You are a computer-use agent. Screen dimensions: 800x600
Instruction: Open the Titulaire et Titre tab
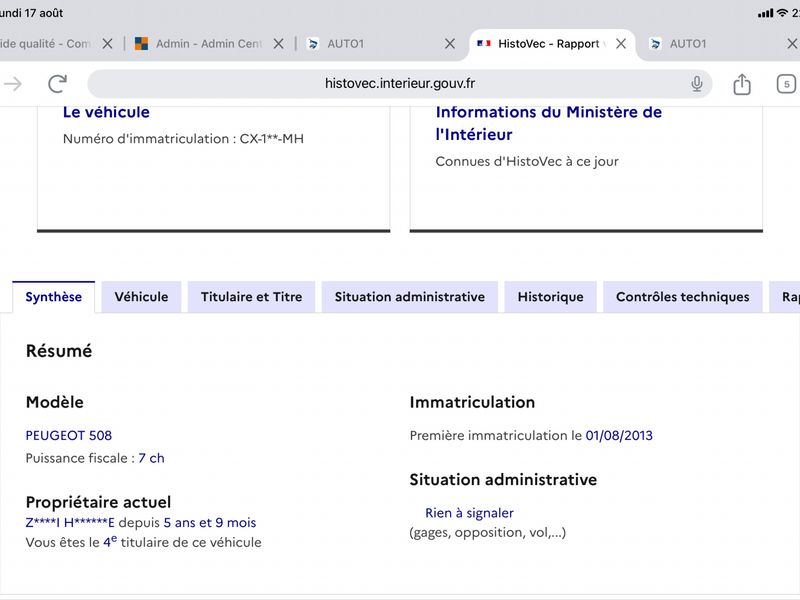coord(252,296)
